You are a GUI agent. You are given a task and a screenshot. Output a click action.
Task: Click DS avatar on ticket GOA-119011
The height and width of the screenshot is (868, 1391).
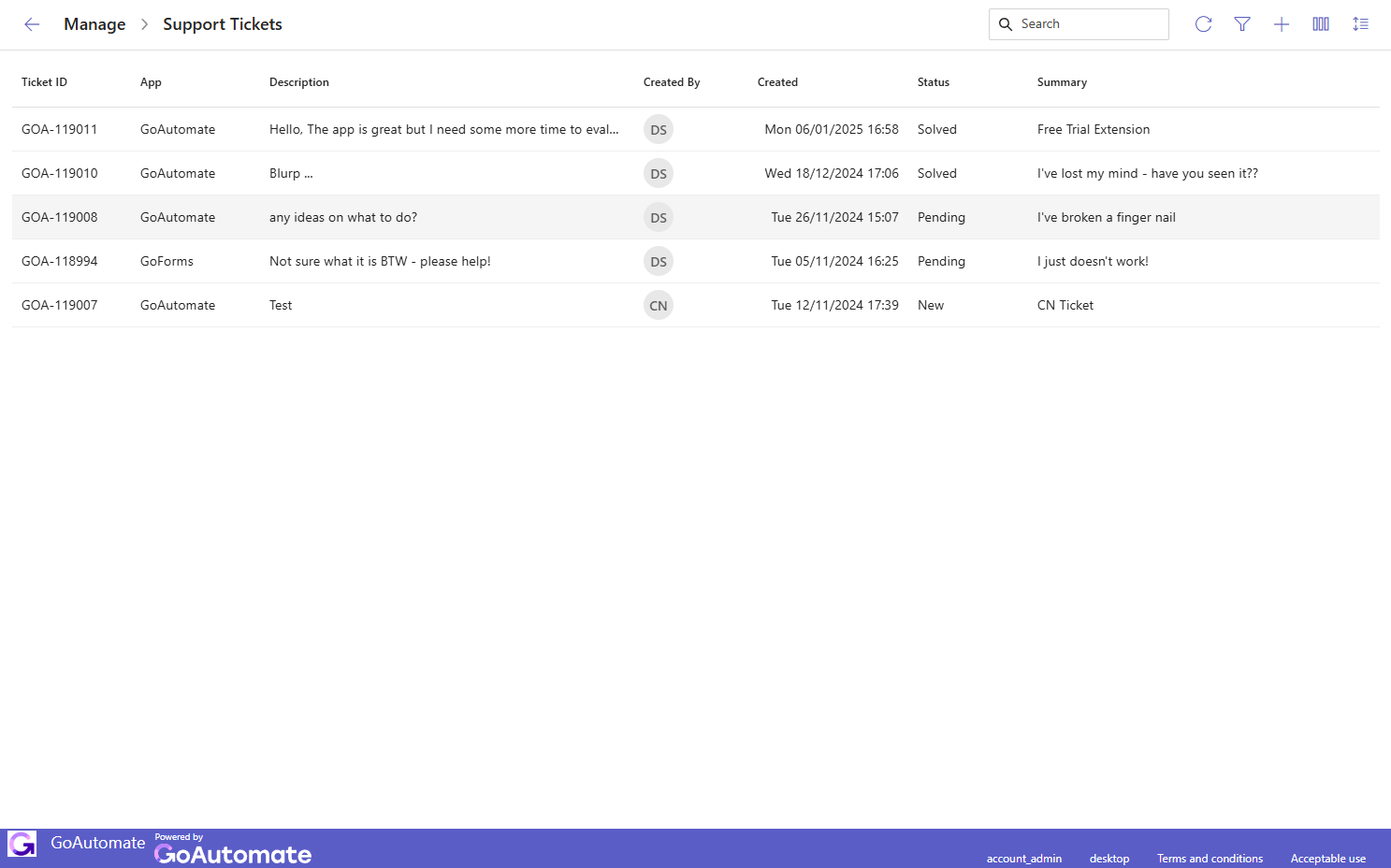click(x=659, y=129)
